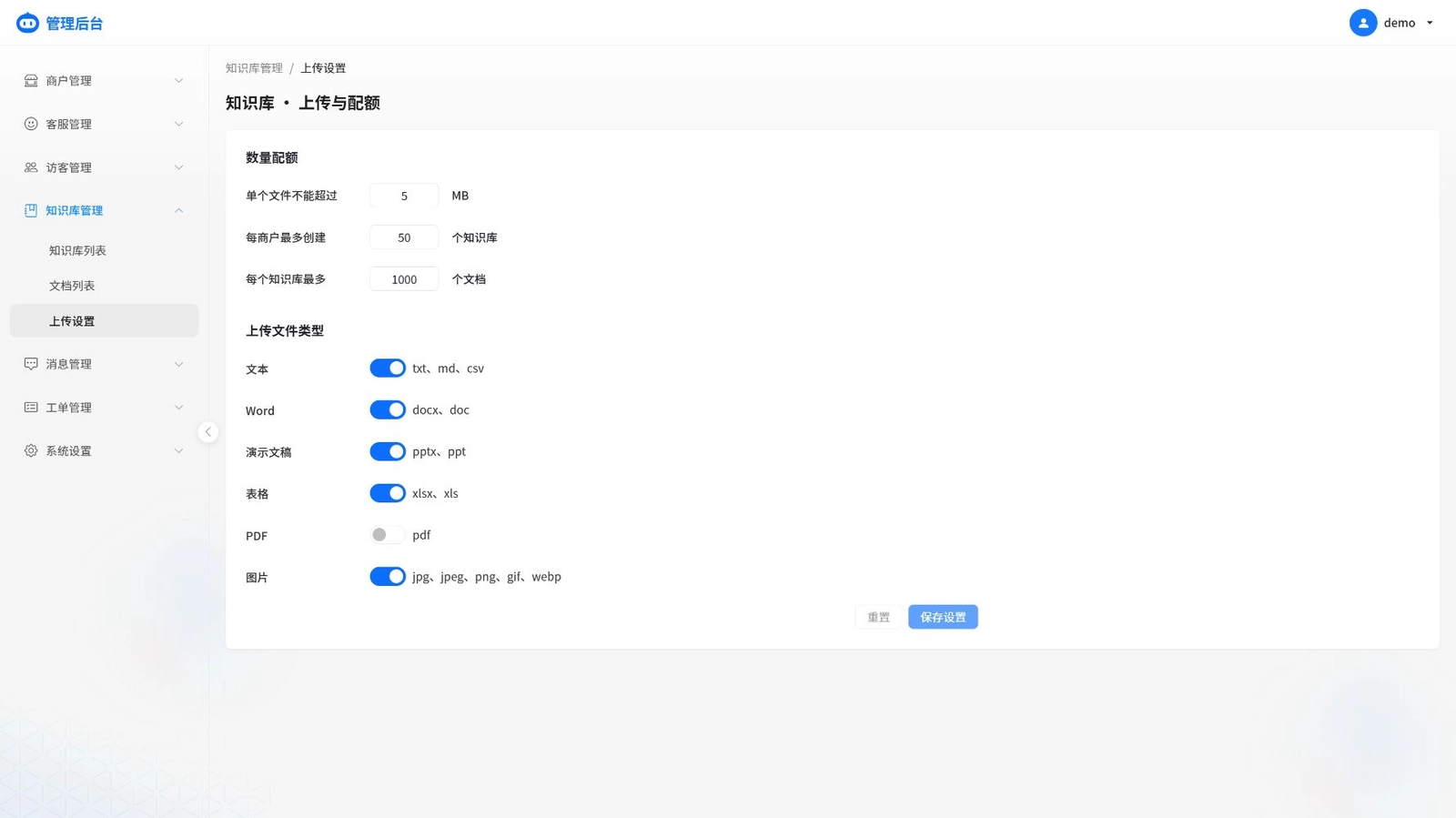Image resolution: width=1456 pixels, height=818 pixels.
Task: Disable the Word docx upload toggle
Action: pyautogui.click(x=388, y=409)
